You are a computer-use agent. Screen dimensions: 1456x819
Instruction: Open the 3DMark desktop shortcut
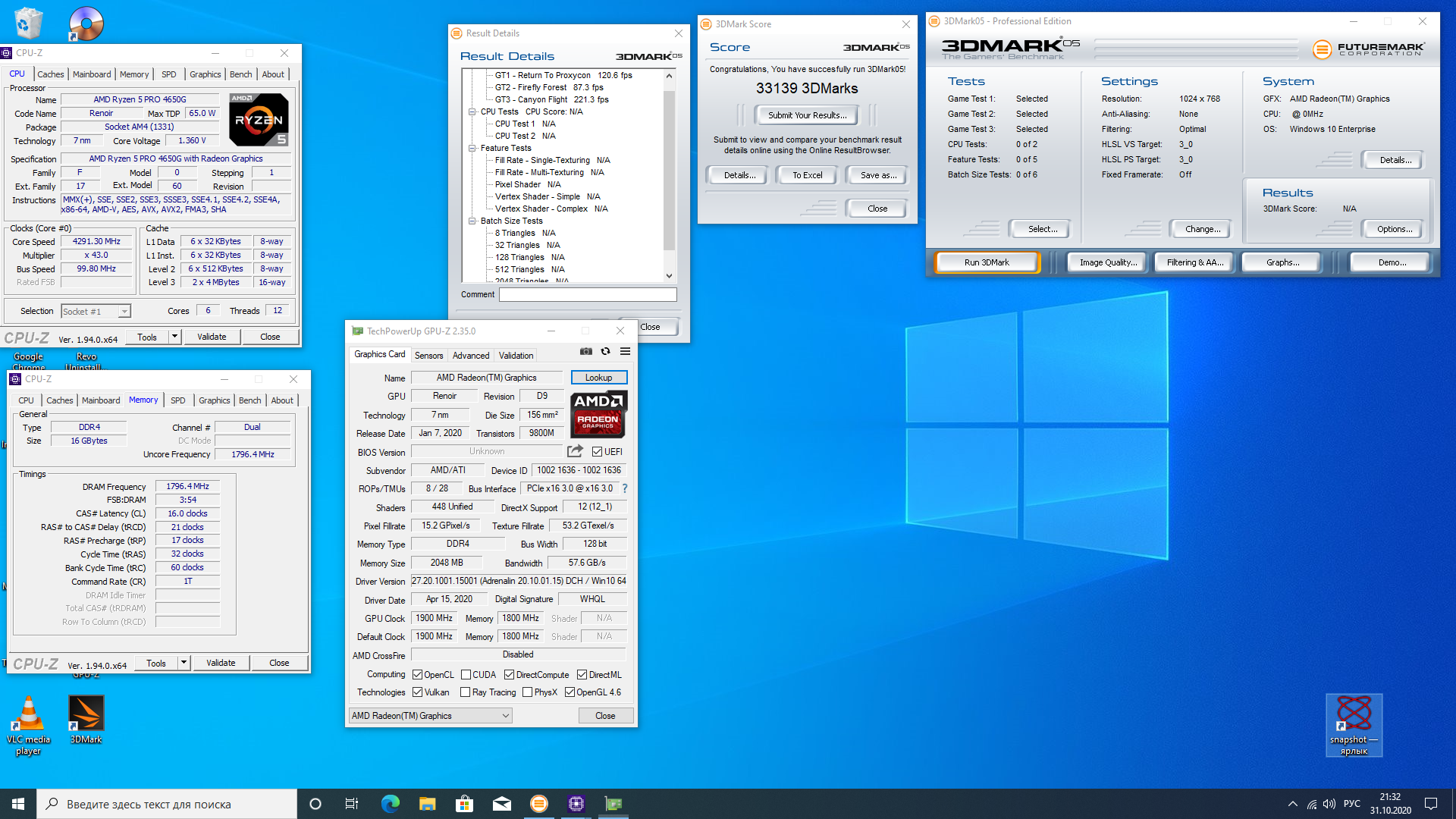click(86, 720)
